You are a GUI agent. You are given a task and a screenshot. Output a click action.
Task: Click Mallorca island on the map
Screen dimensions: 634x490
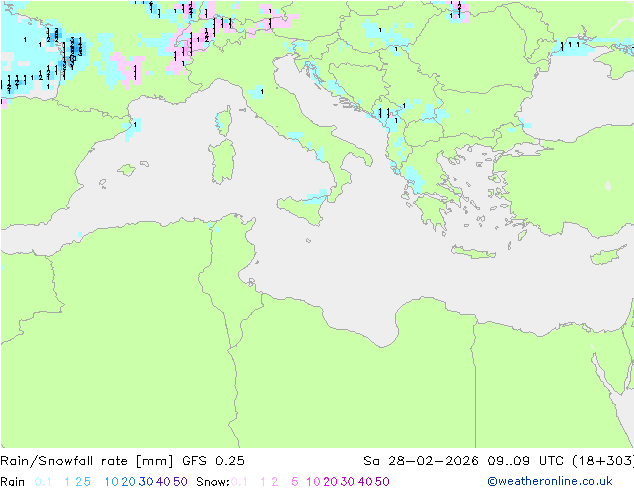click(127, 170)
